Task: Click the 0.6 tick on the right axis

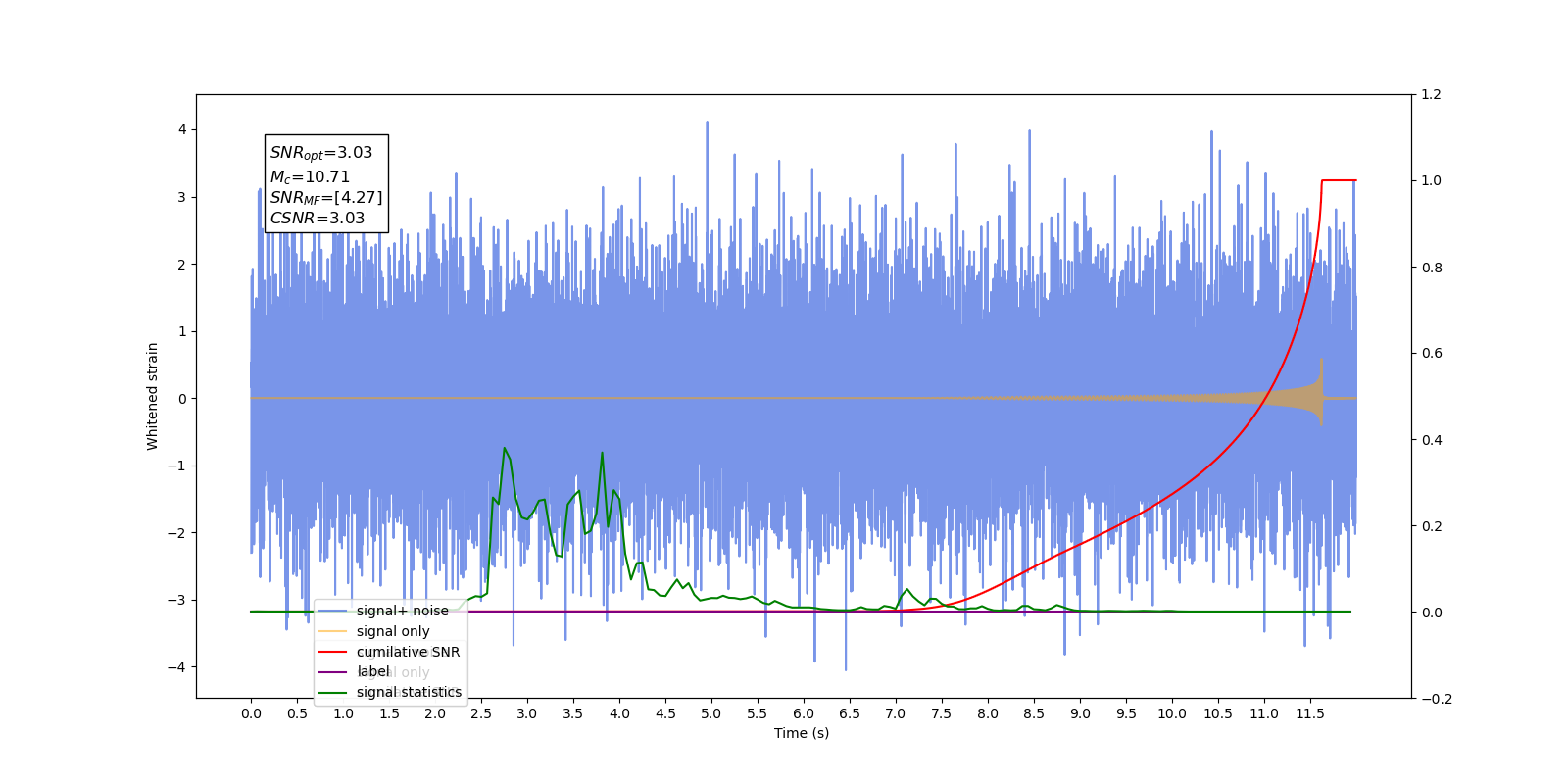Action: [x=1432, y=353]
